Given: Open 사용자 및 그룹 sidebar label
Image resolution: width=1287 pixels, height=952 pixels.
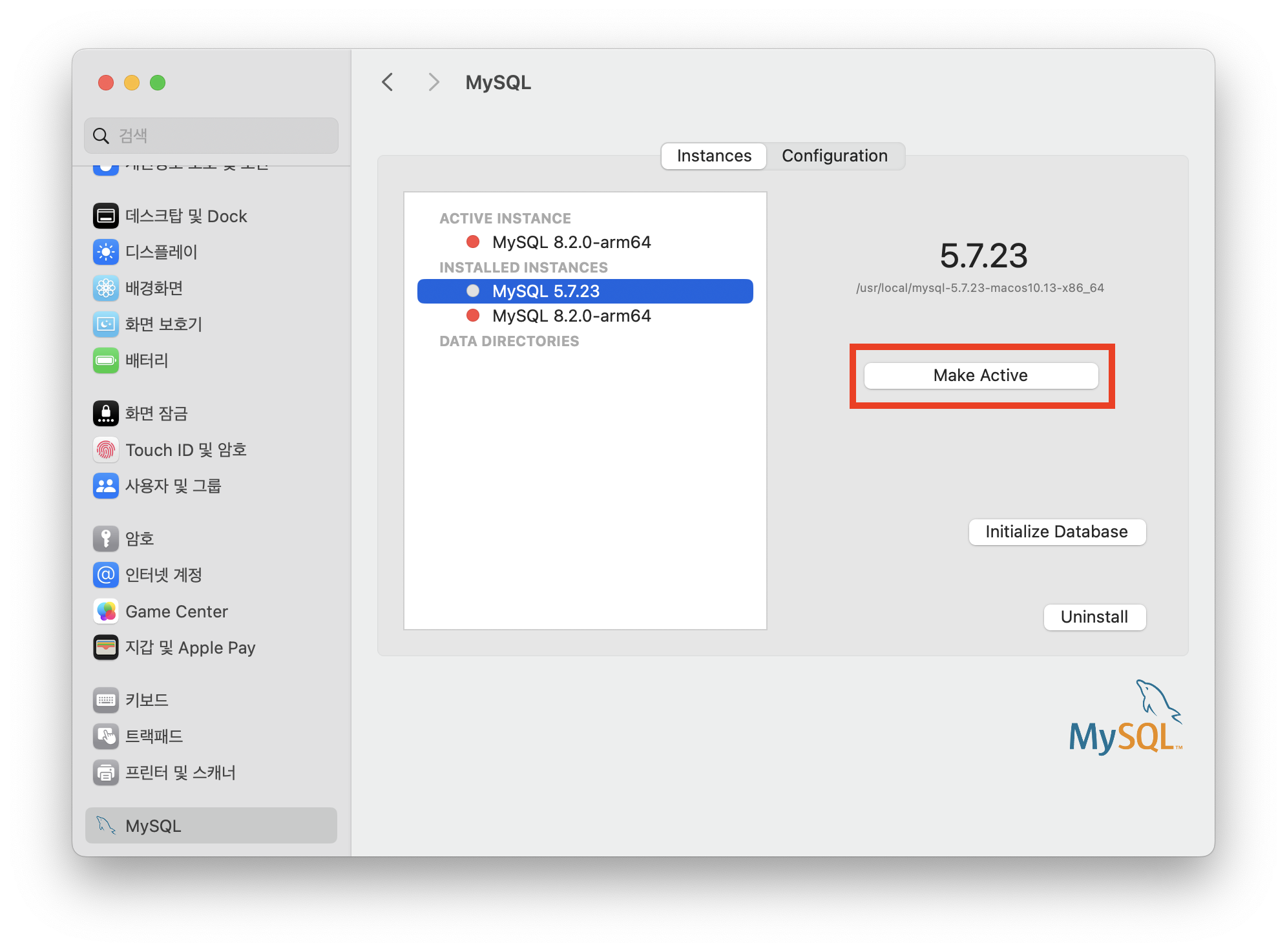Looking at the screenshot, I should (x=173, y=486).
